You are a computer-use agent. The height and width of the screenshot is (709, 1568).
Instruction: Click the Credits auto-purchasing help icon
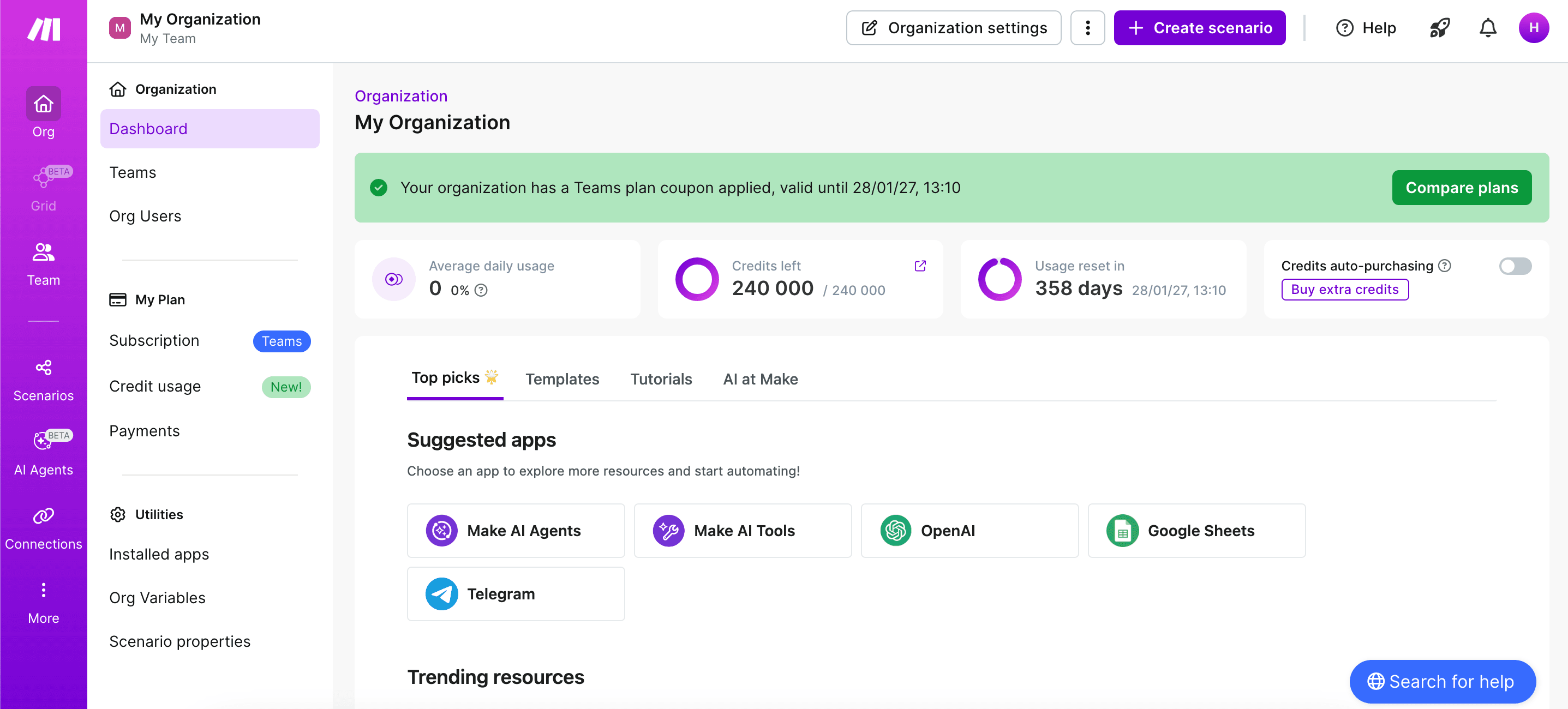tap(1445, 266)
